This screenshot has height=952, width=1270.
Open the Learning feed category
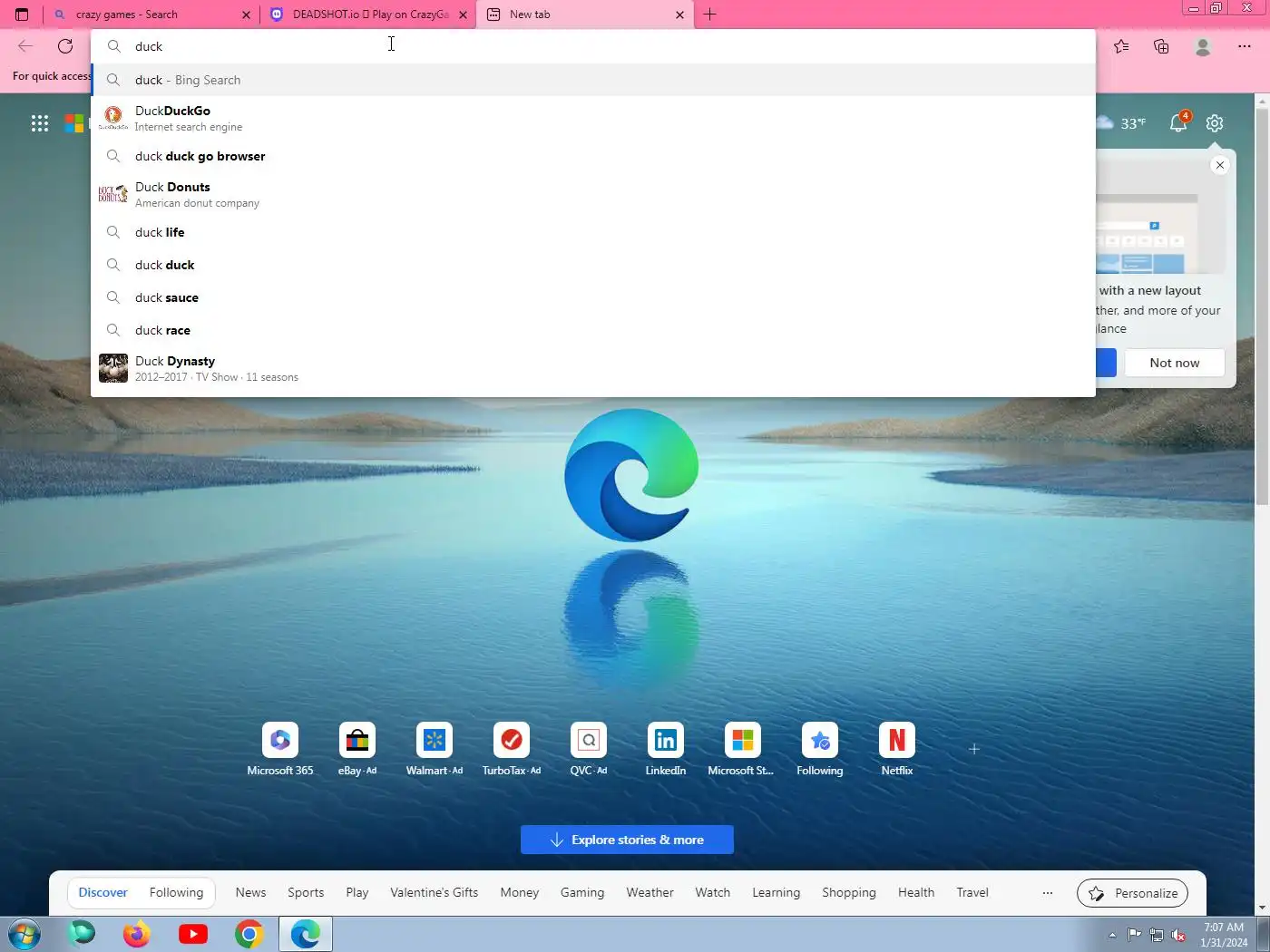coord(777,893)
